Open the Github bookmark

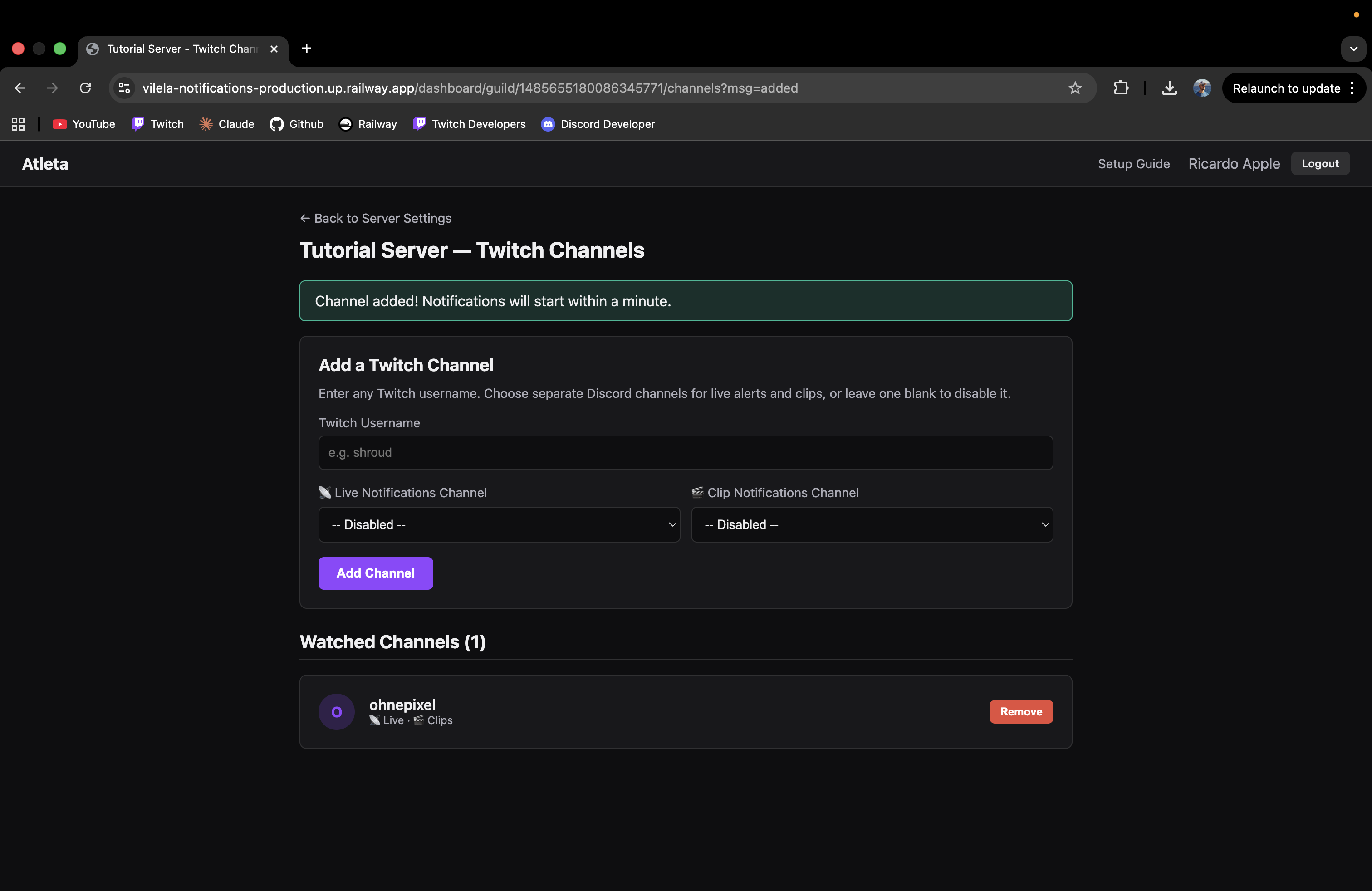pos(296,124)
